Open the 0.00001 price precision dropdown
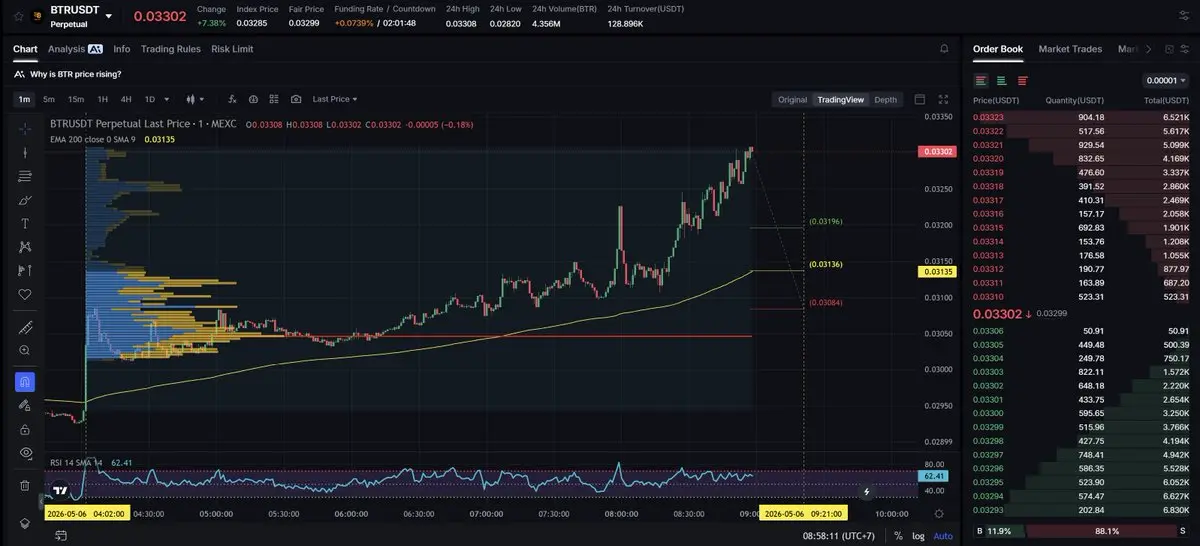Image resolution: width=1200 pixels, height=546 pixels. [x=1165, y=80]
